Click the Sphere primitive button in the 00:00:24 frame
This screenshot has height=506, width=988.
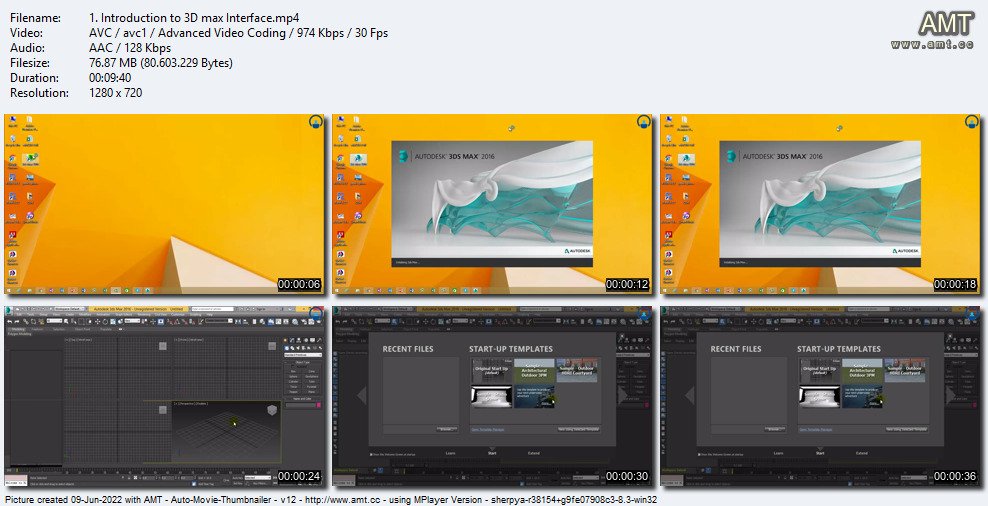pos(293,377)
